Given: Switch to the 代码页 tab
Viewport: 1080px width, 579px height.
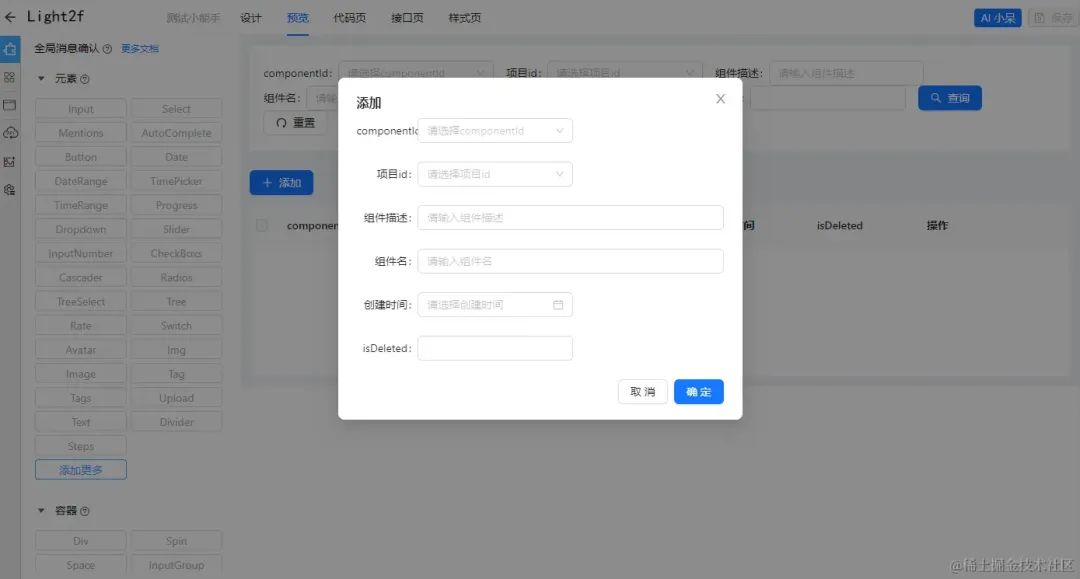Looking at the screenshot, I should pyautogui.click(x=348, y=17).
